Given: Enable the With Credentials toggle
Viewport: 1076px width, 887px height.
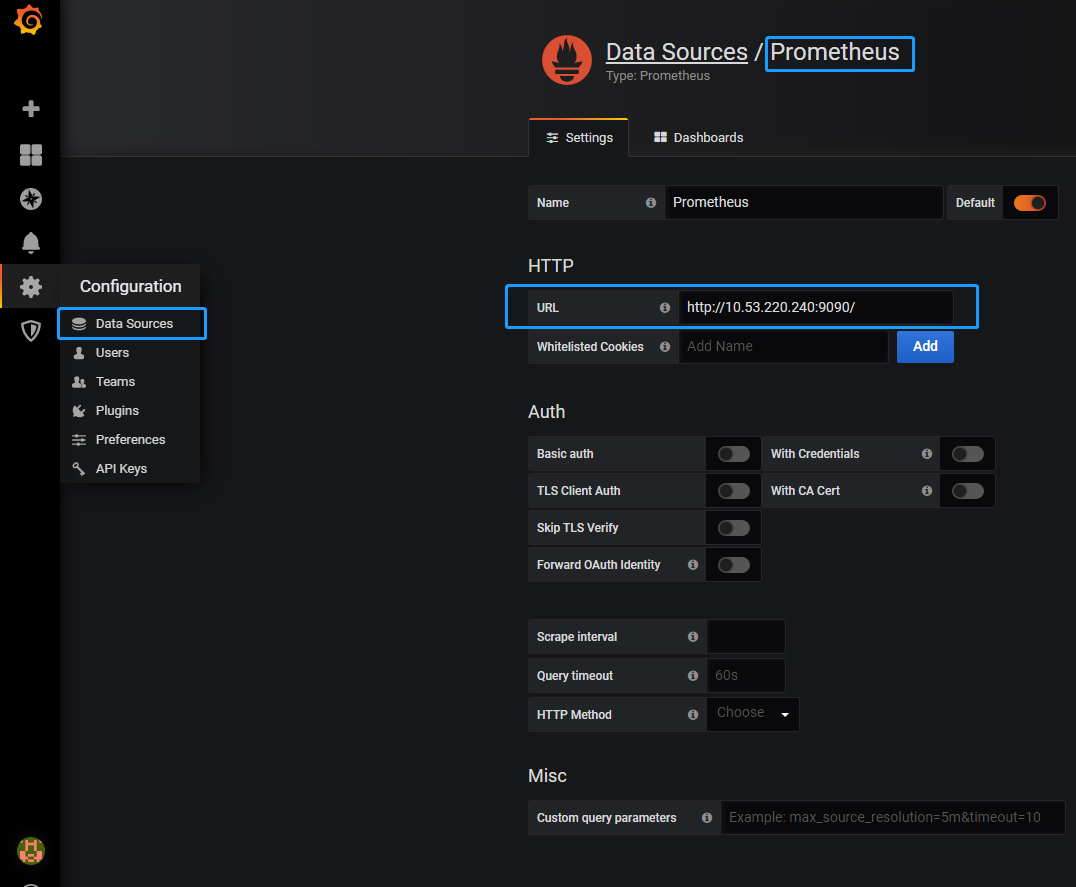Looking at the screenshot, I should 968,454.
